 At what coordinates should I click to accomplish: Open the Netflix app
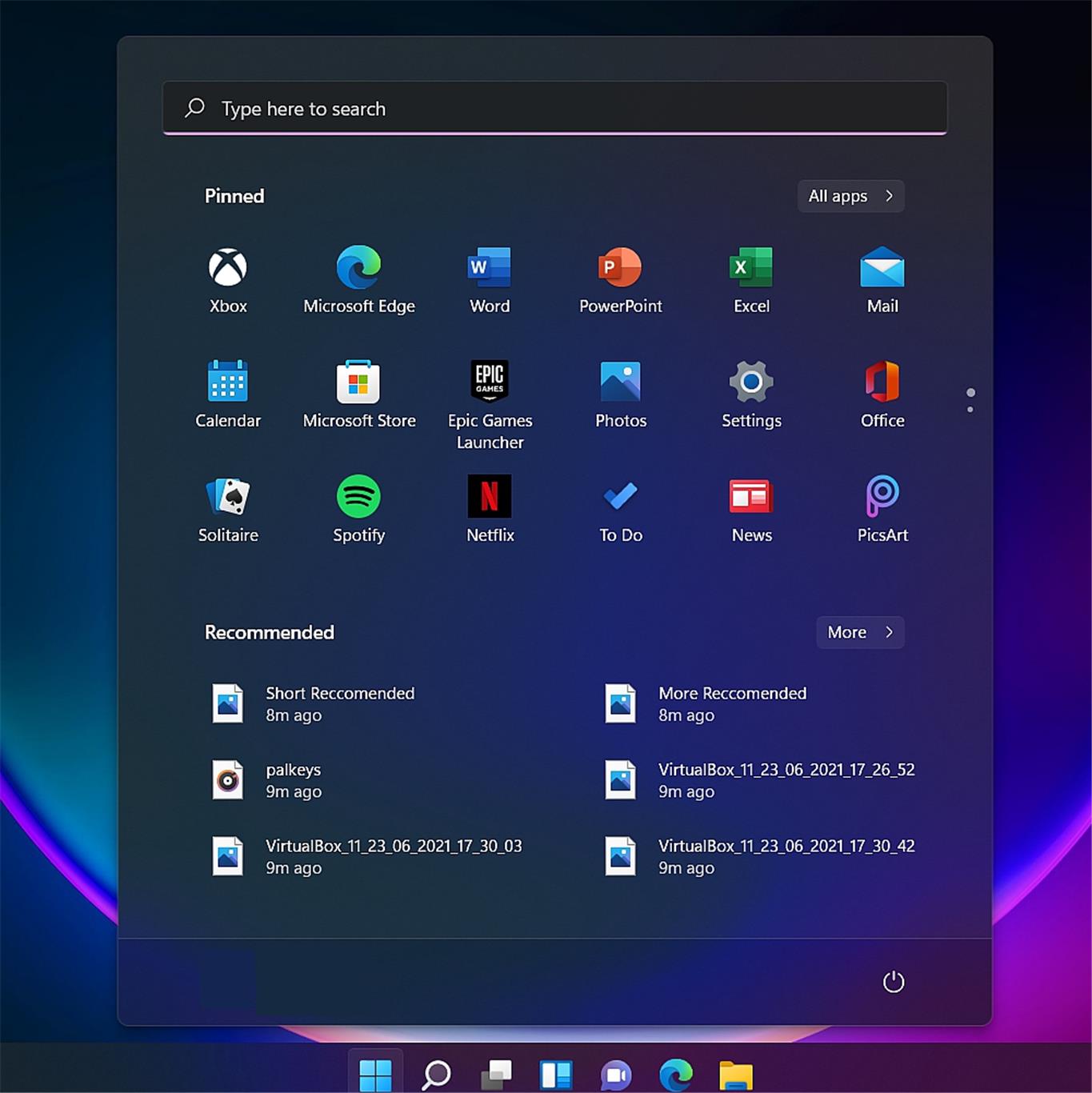[490, 509]
